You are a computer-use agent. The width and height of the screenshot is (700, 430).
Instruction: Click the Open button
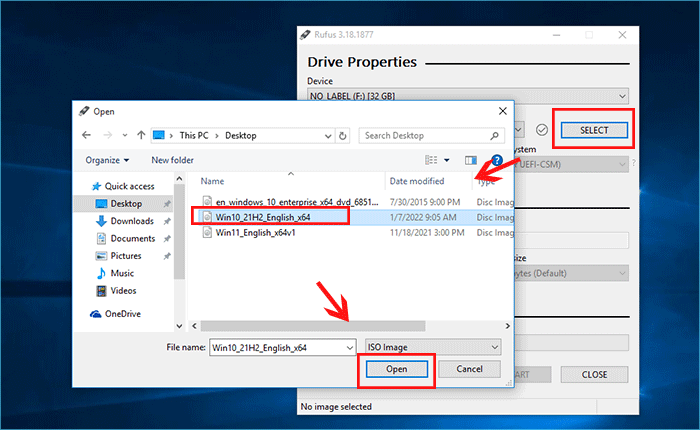click(x=397, y=369)
